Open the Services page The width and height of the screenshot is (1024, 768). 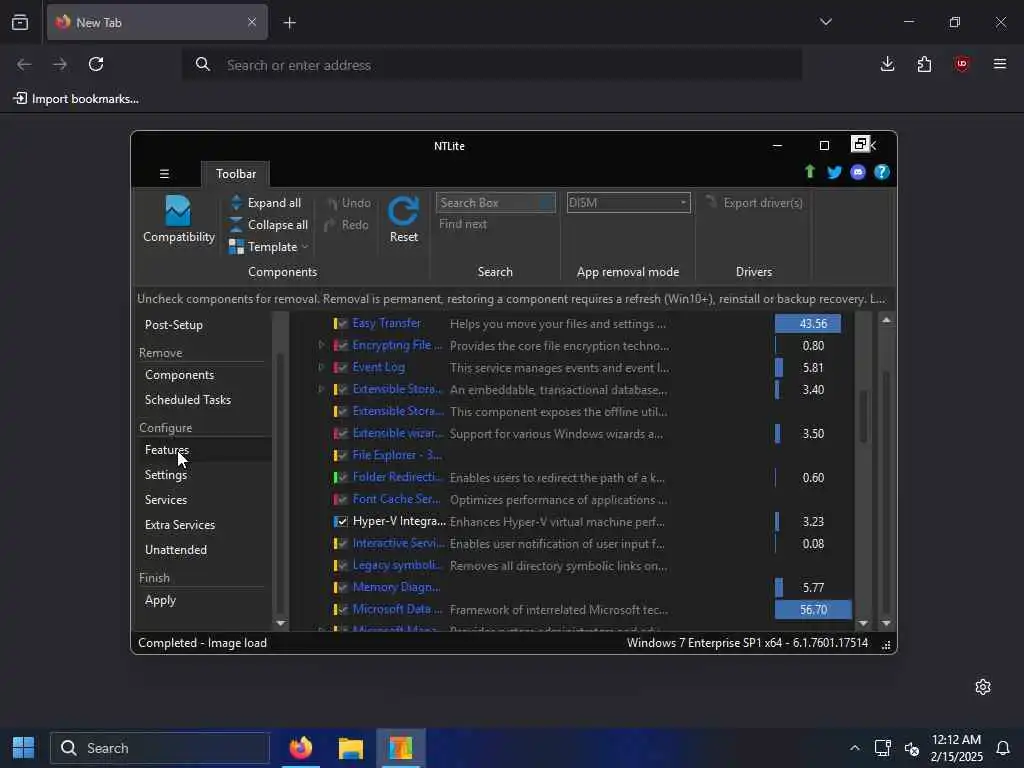point(166,500)
